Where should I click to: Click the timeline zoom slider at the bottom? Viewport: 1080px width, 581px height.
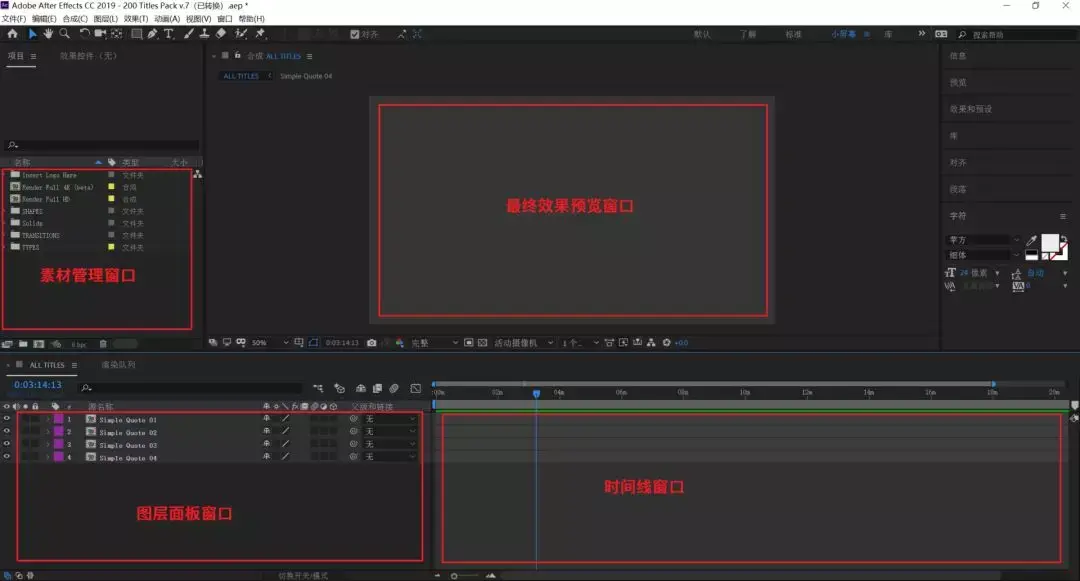464,575
